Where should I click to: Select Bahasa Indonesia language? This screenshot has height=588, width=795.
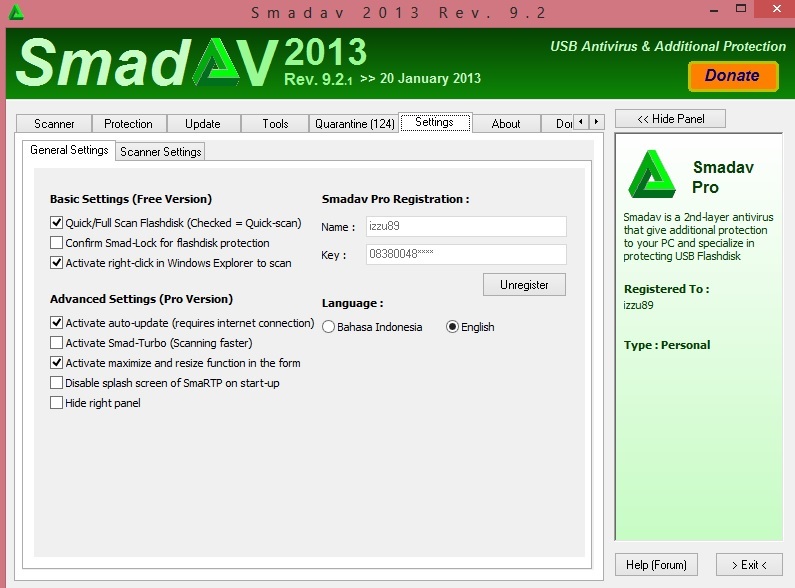coord(329,327)
